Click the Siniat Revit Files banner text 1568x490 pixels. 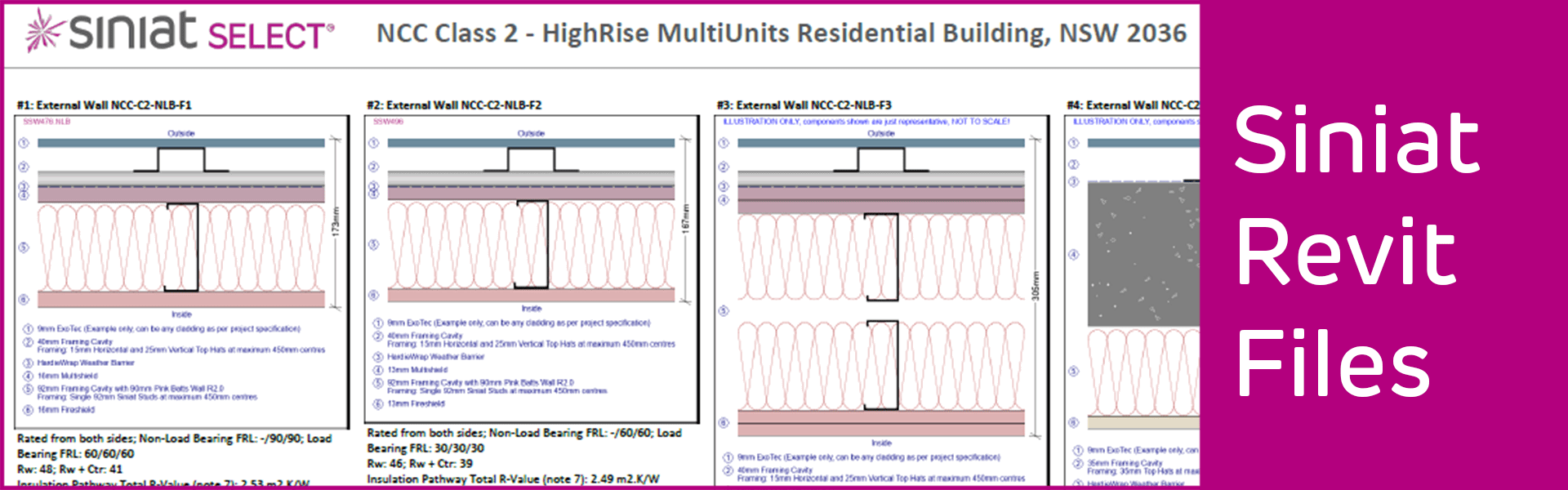[1356, 251]
